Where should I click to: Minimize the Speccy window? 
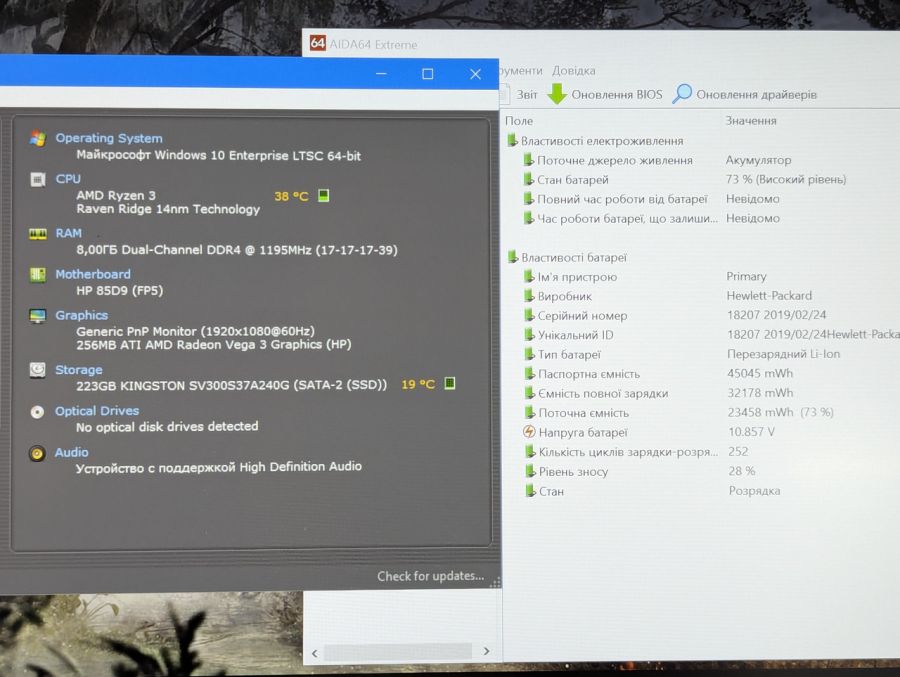[x=381, y=73]
